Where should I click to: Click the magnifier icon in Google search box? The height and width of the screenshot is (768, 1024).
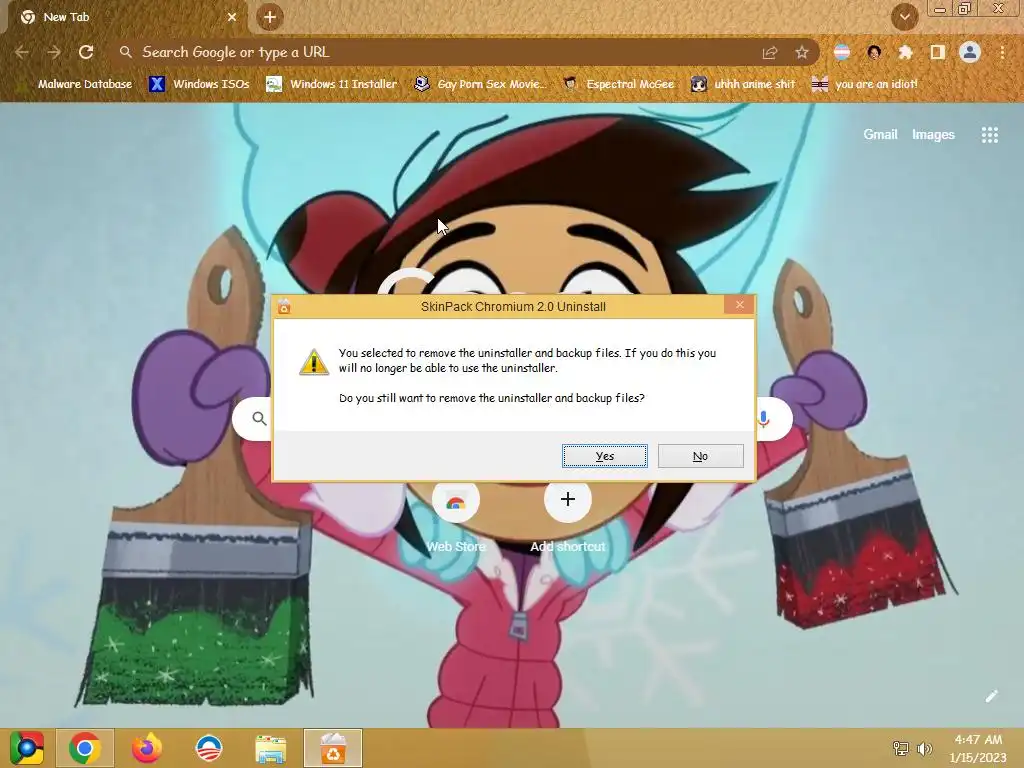259,419
